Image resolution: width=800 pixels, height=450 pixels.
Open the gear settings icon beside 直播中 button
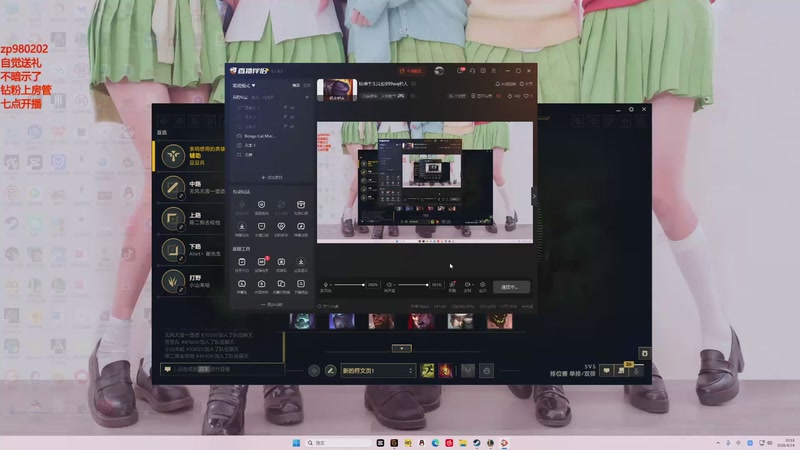pos(483,287)
